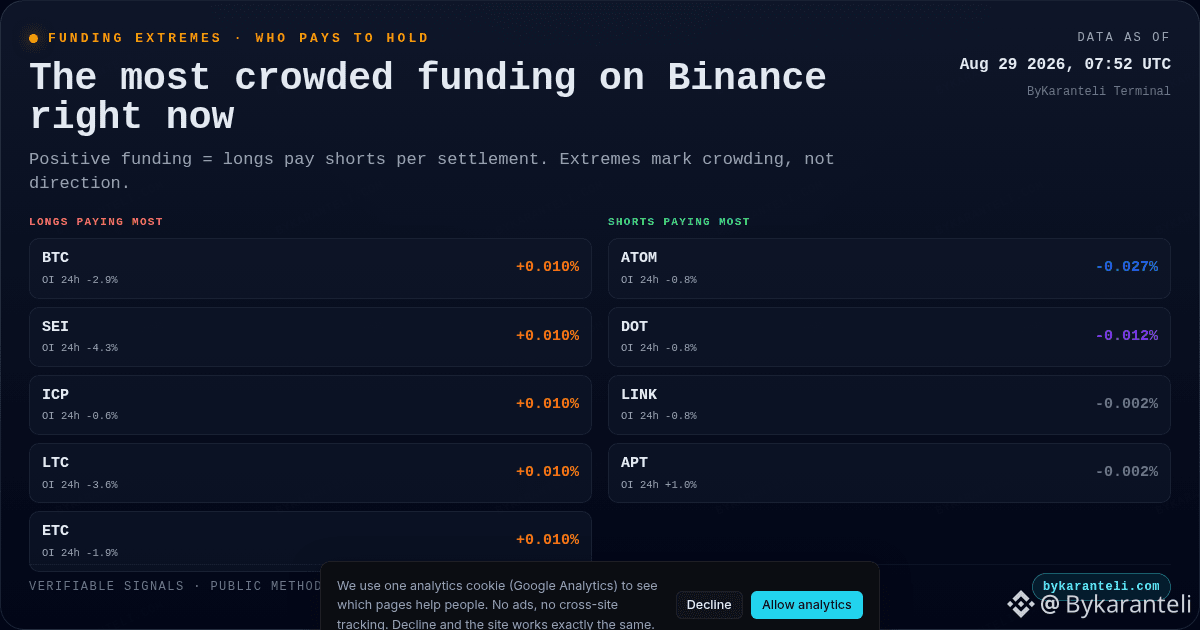
Task: Click DOT's -0.012% funding rate
Action: point(1126,336)
